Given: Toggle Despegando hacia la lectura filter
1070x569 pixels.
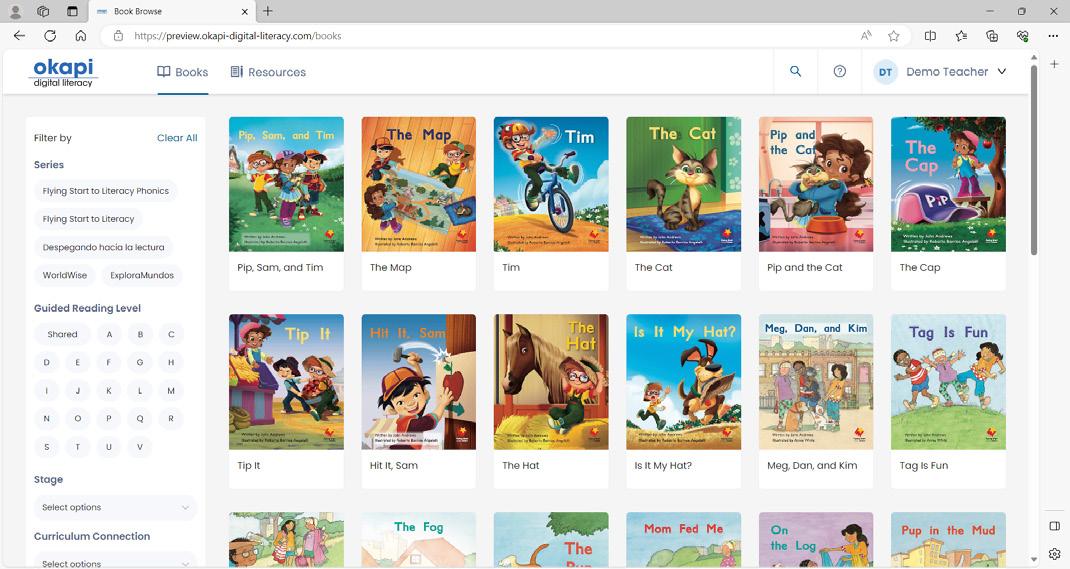Looking at the screenshot, I should pyautogui.click(x=103, y=247).
